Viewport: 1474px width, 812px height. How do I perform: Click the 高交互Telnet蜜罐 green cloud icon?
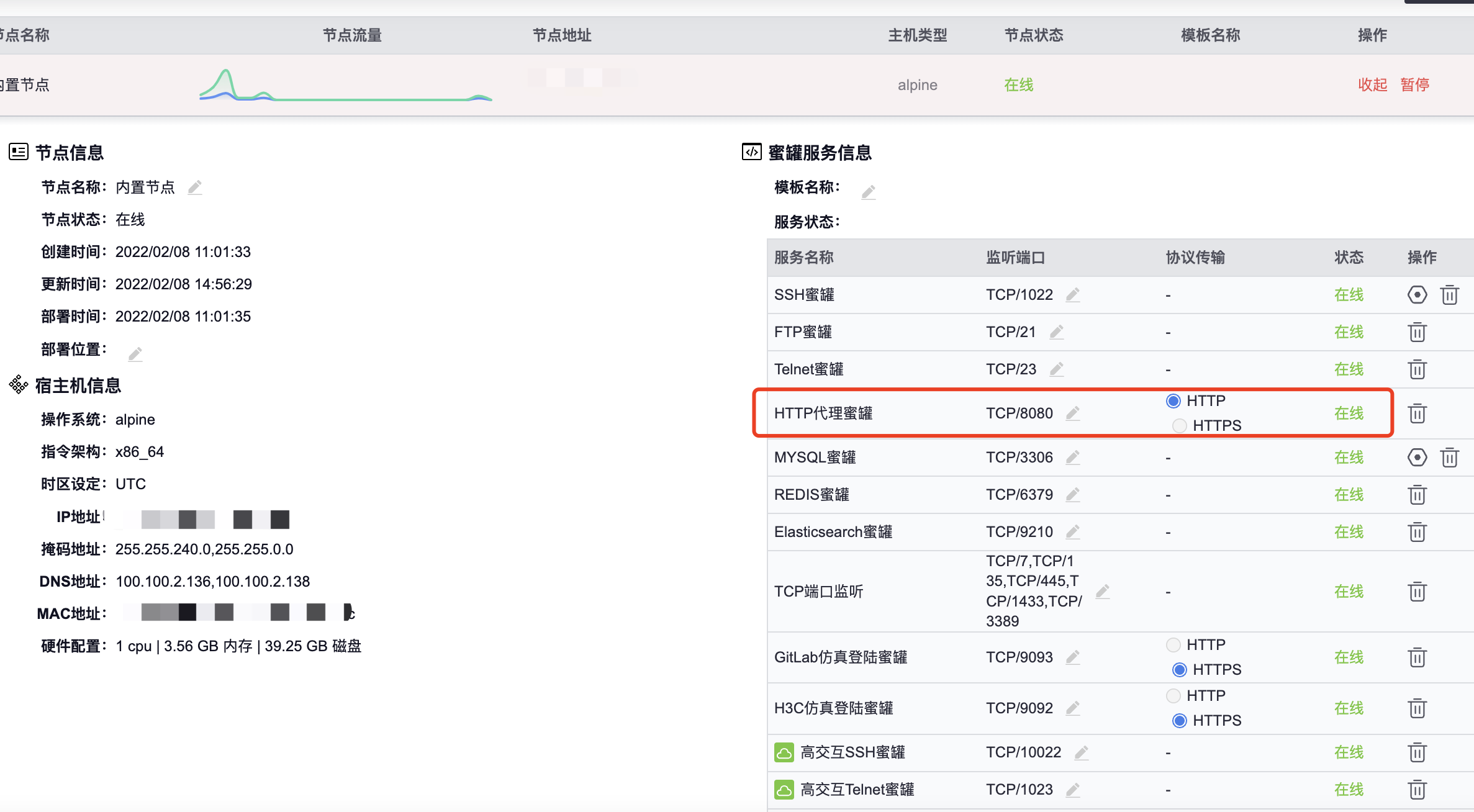click(x=784, y=790)
